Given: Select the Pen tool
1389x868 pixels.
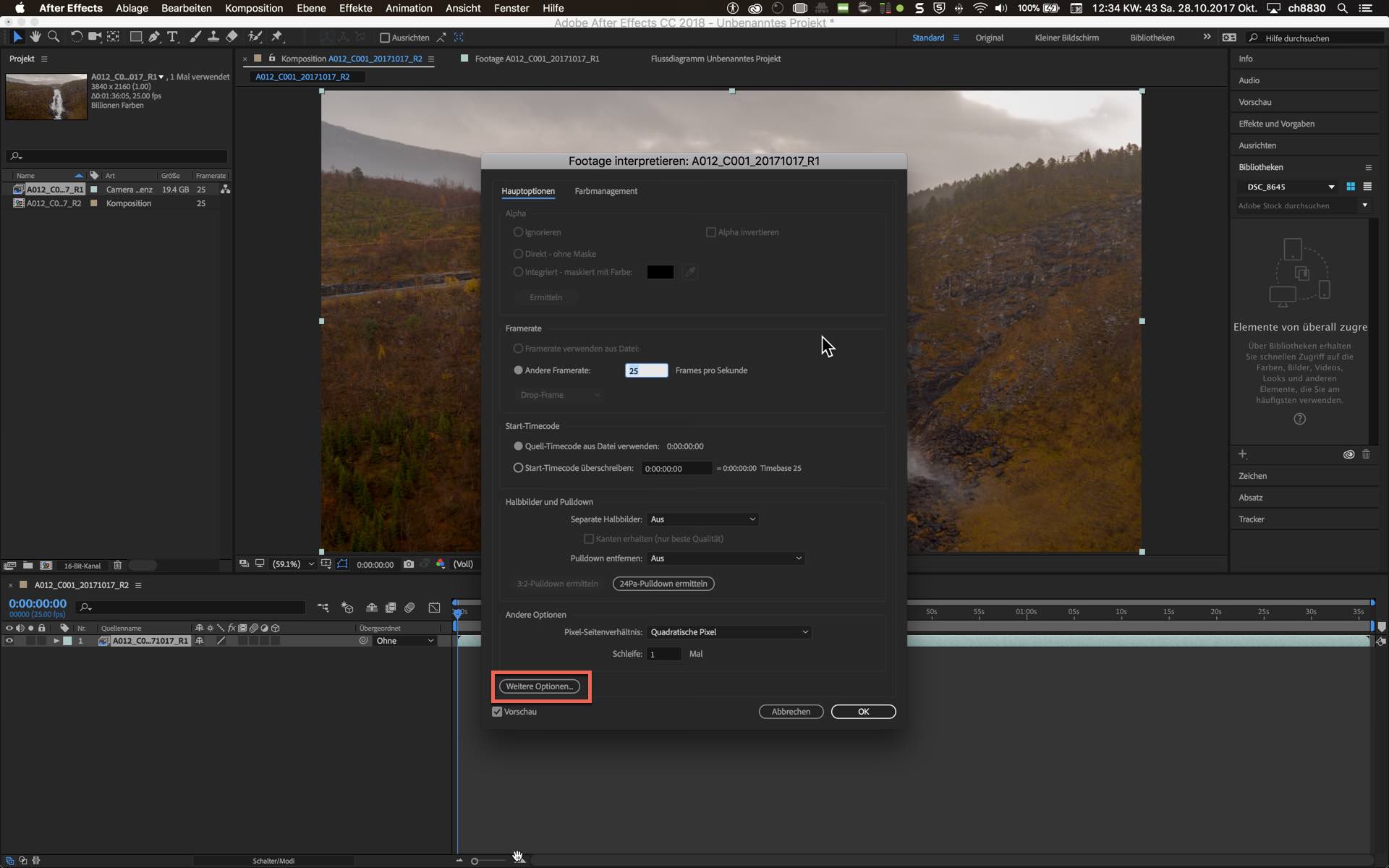Looking at the screenshot, I should [x=154, y=37].
